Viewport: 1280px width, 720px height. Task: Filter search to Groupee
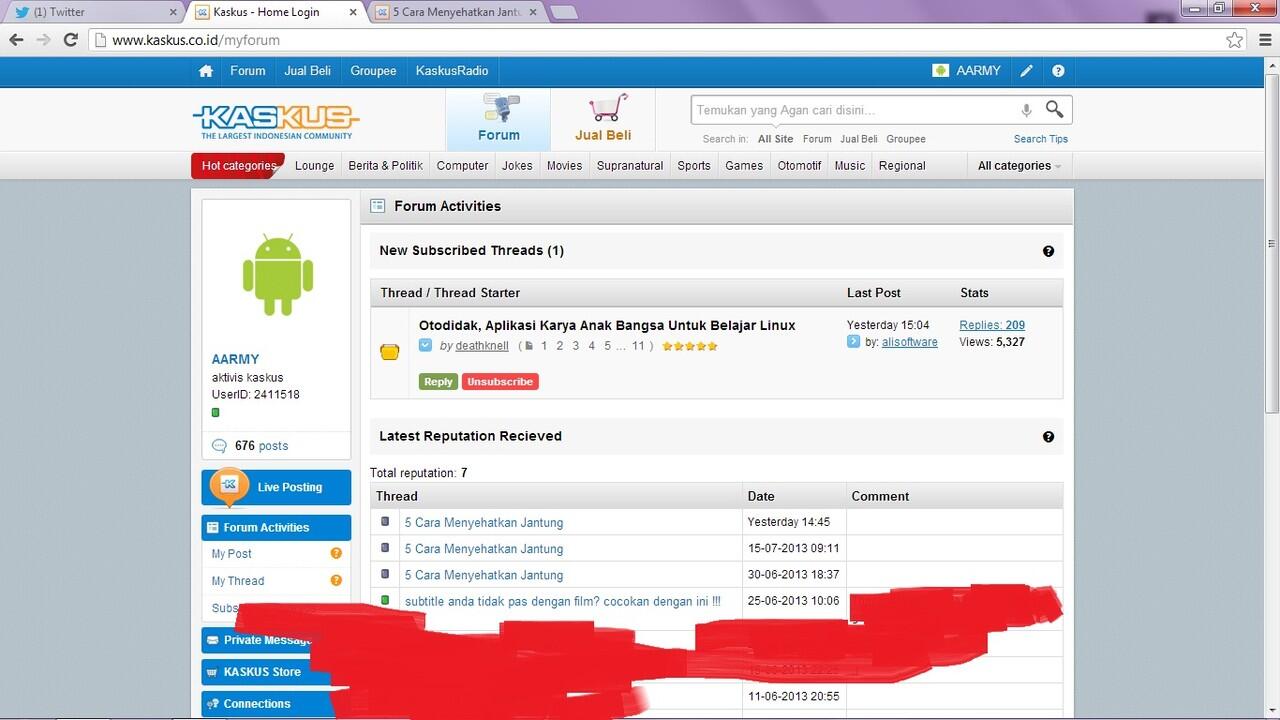pos(906,139)
